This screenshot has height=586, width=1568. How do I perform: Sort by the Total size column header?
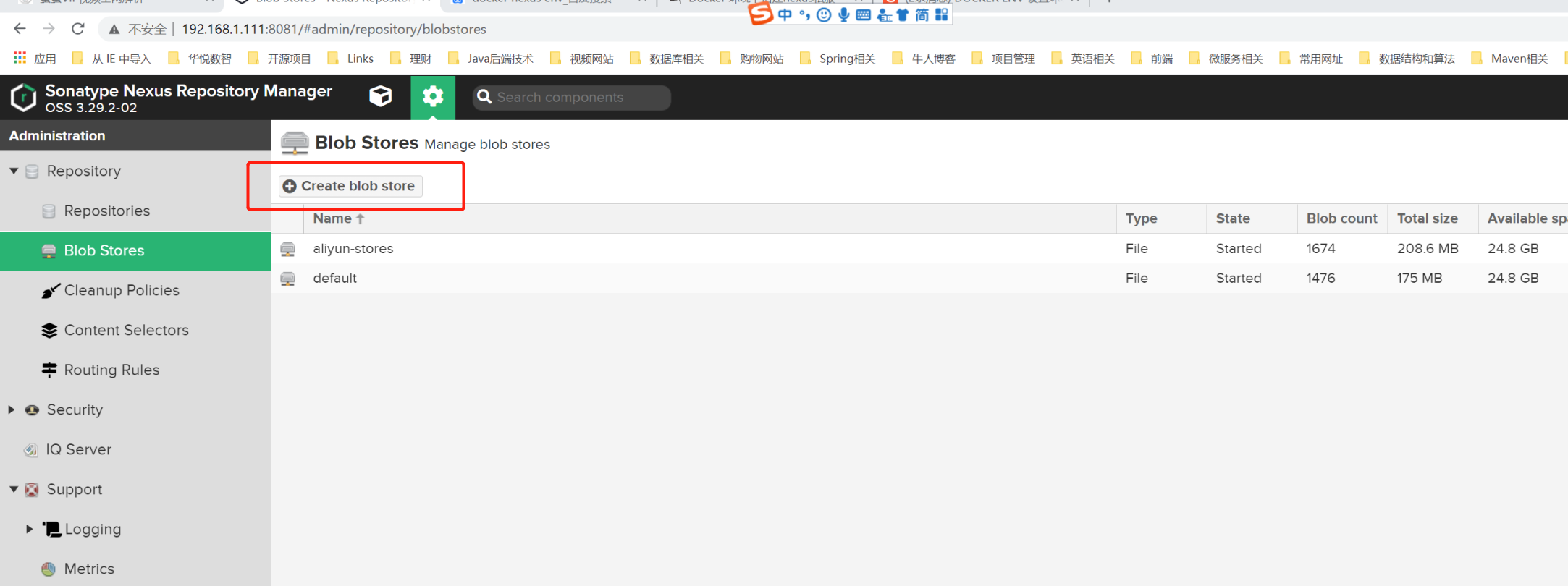click(1433, 218)
